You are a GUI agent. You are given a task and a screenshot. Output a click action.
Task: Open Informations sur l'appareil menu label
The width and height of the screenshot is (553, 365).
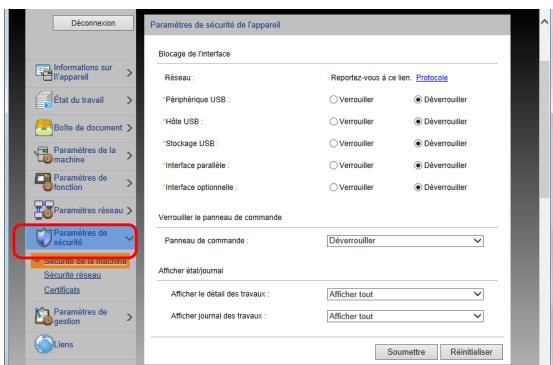(x=83, y=72)
